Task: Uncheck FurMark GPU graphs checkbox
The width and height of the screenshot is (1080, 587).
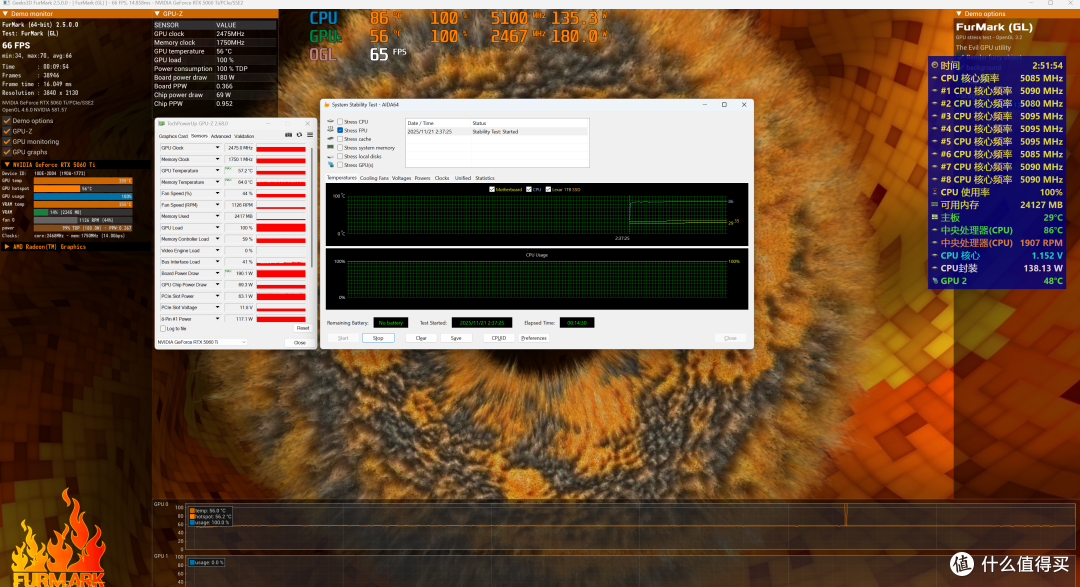Action: [7, 152]
